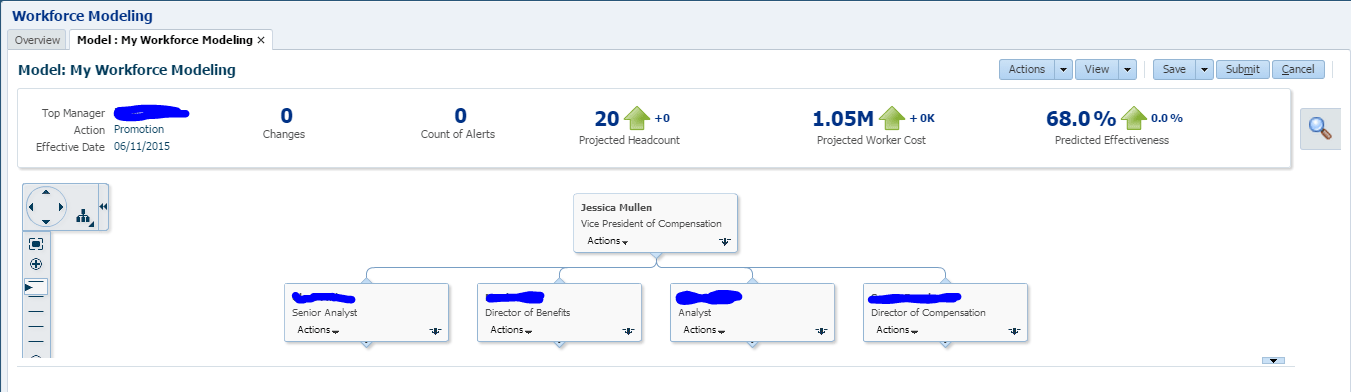
Task: Open Actions menu on Analyst node
Action: tap(704, 330)
